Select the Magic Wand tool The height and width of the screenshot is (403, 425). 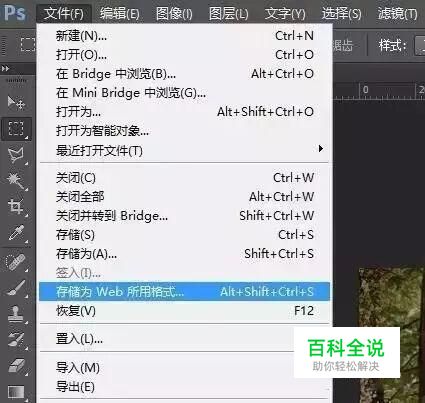pyautogui.click(x=16, y=181)
